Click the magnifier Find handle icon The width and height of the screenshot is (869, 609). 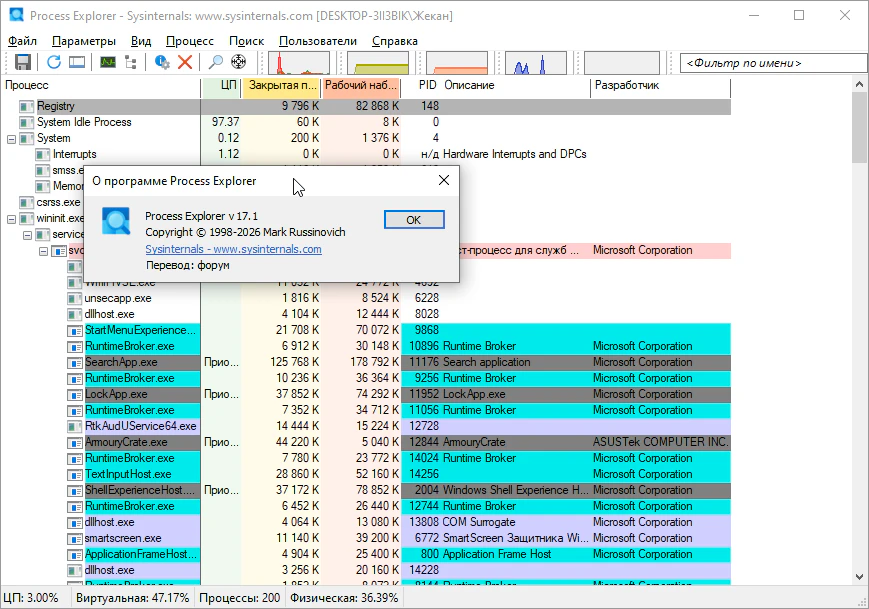pyautogui.click(x=215, y=62)
